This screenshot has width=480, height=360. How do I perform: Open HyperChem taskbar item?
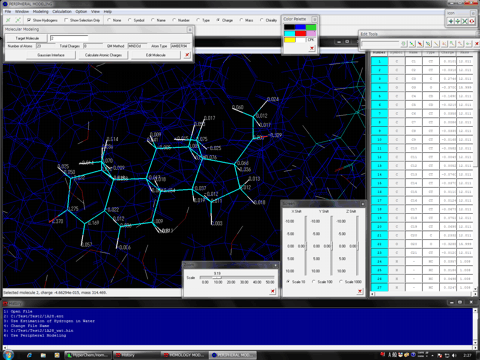click(87, 355)
